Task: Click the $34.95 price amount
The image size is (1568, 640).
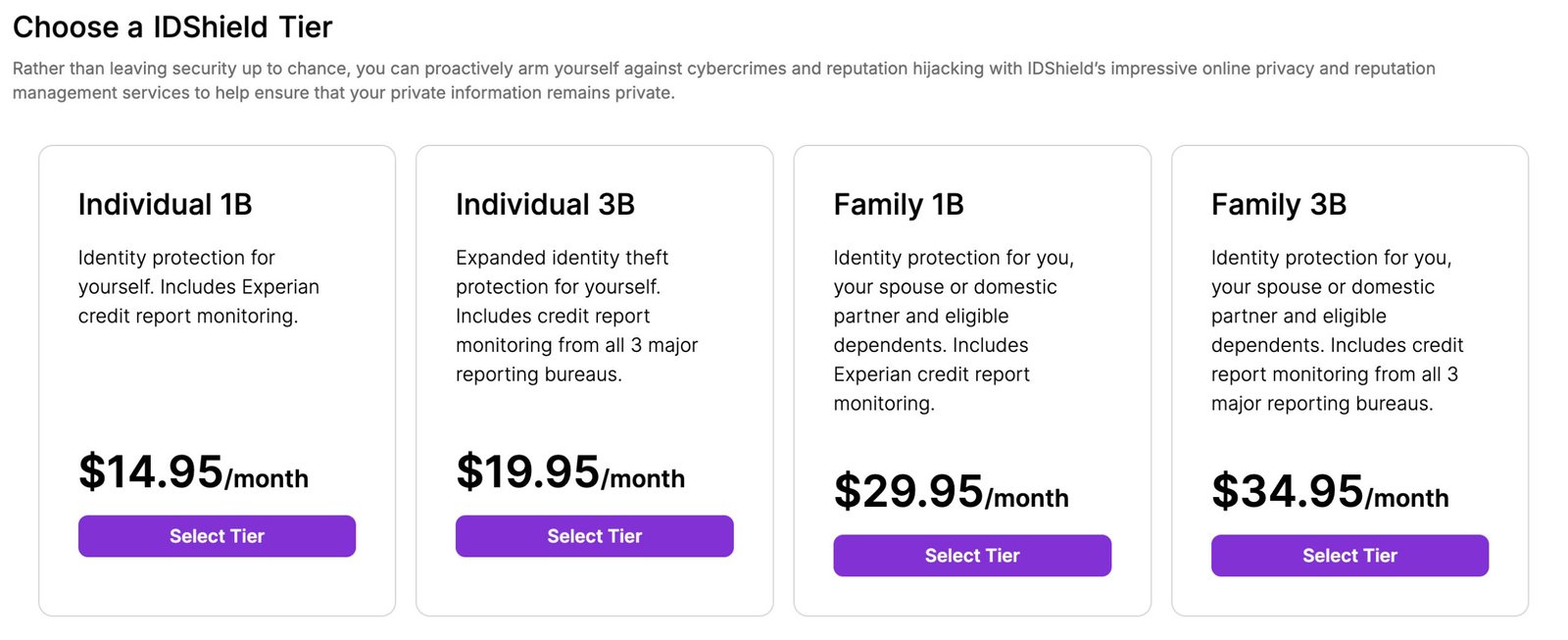Action: tap(1288, 492)
